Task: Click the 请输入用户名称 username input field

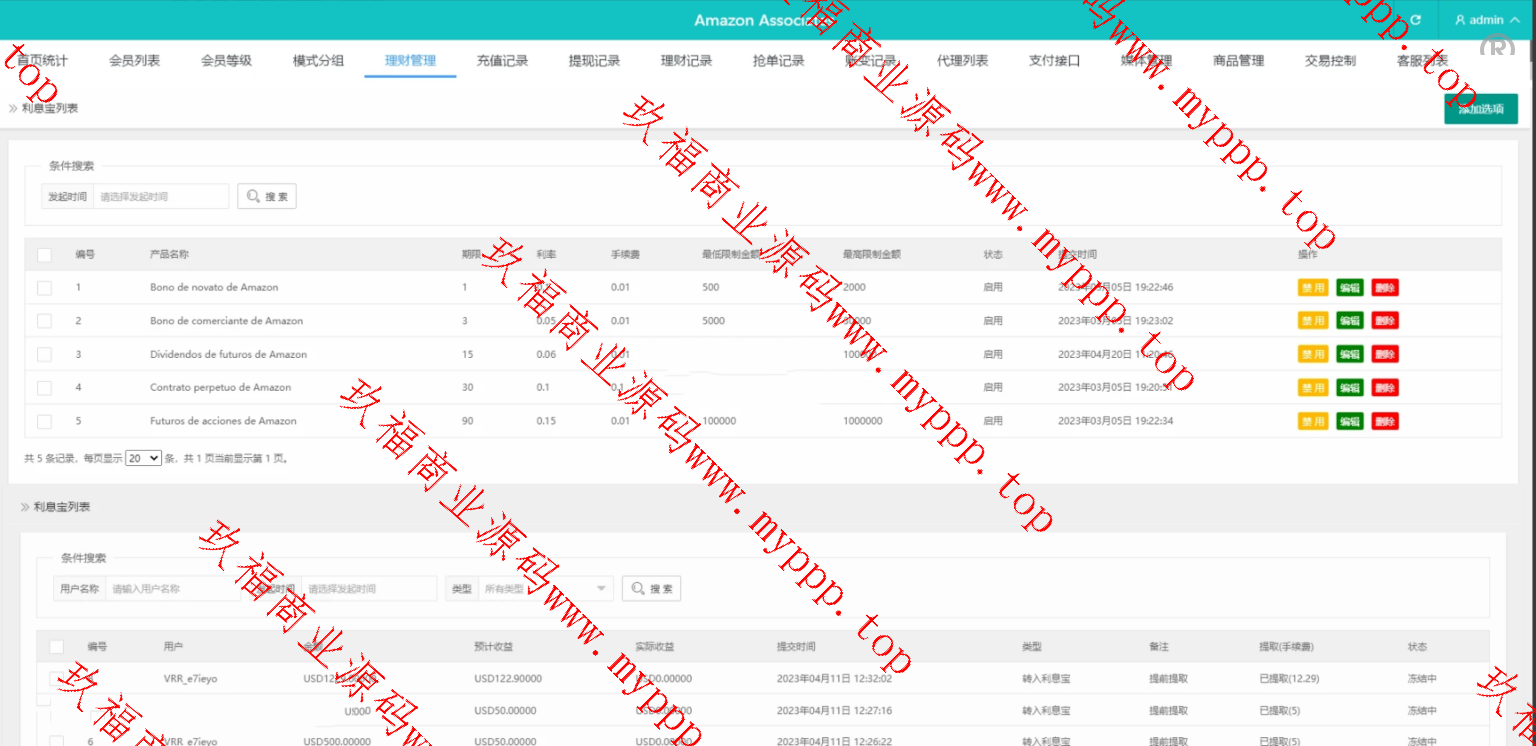Action: point(175,589)
